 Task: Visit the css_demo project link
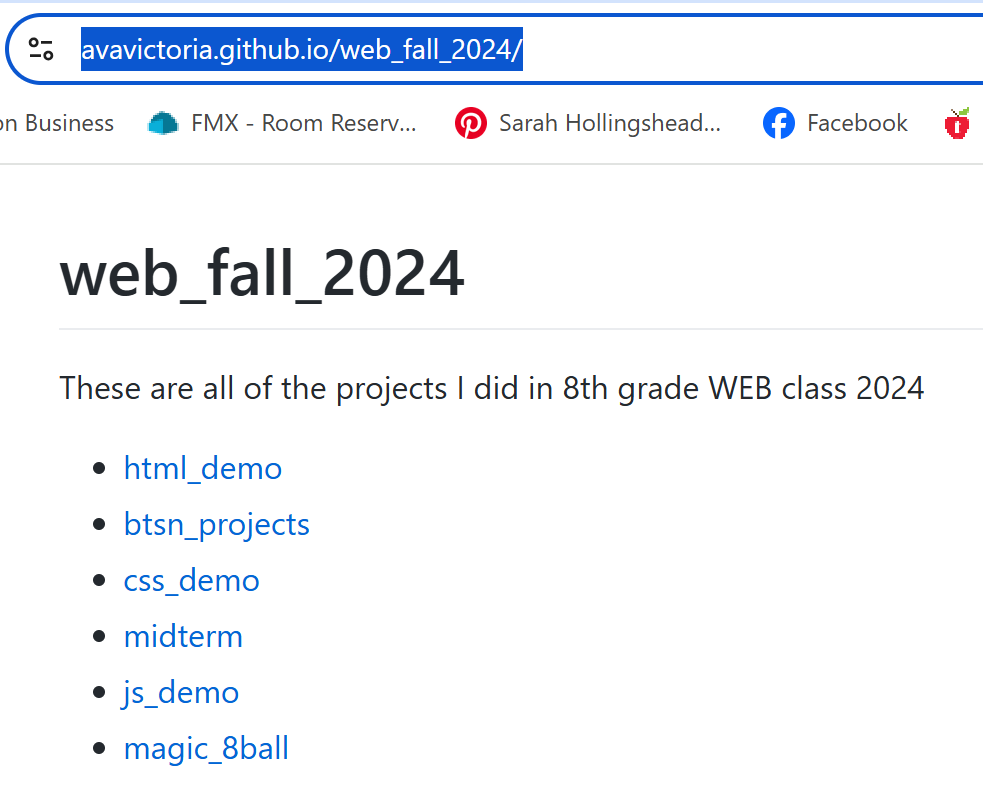click(191, 580)
